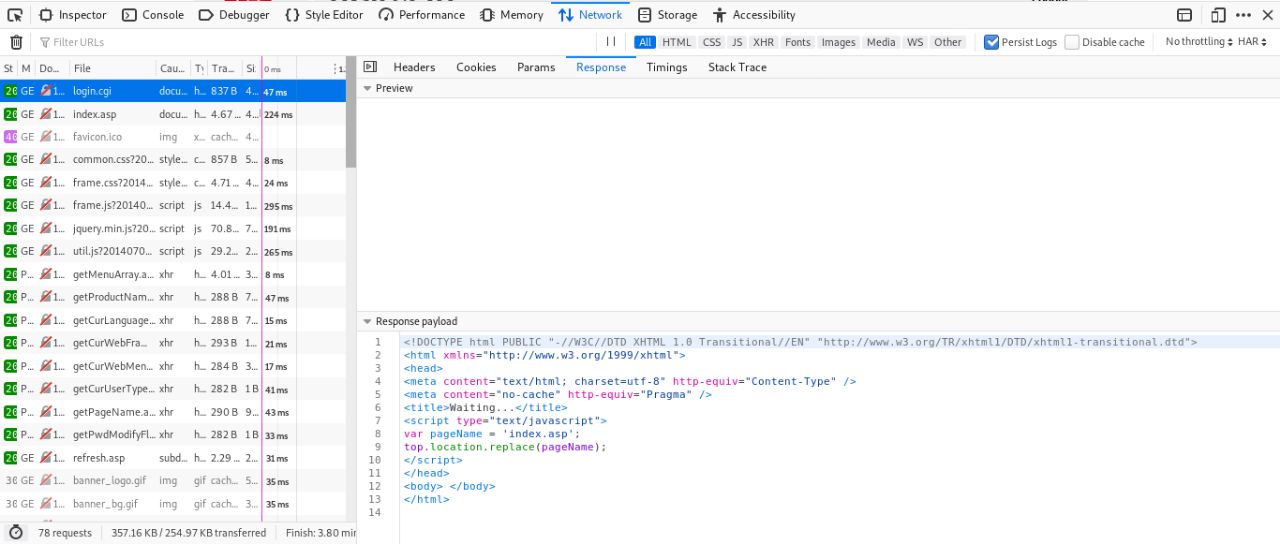Switch to the Headers details tab
The image size is (1280, 544).
click(414, 67)
